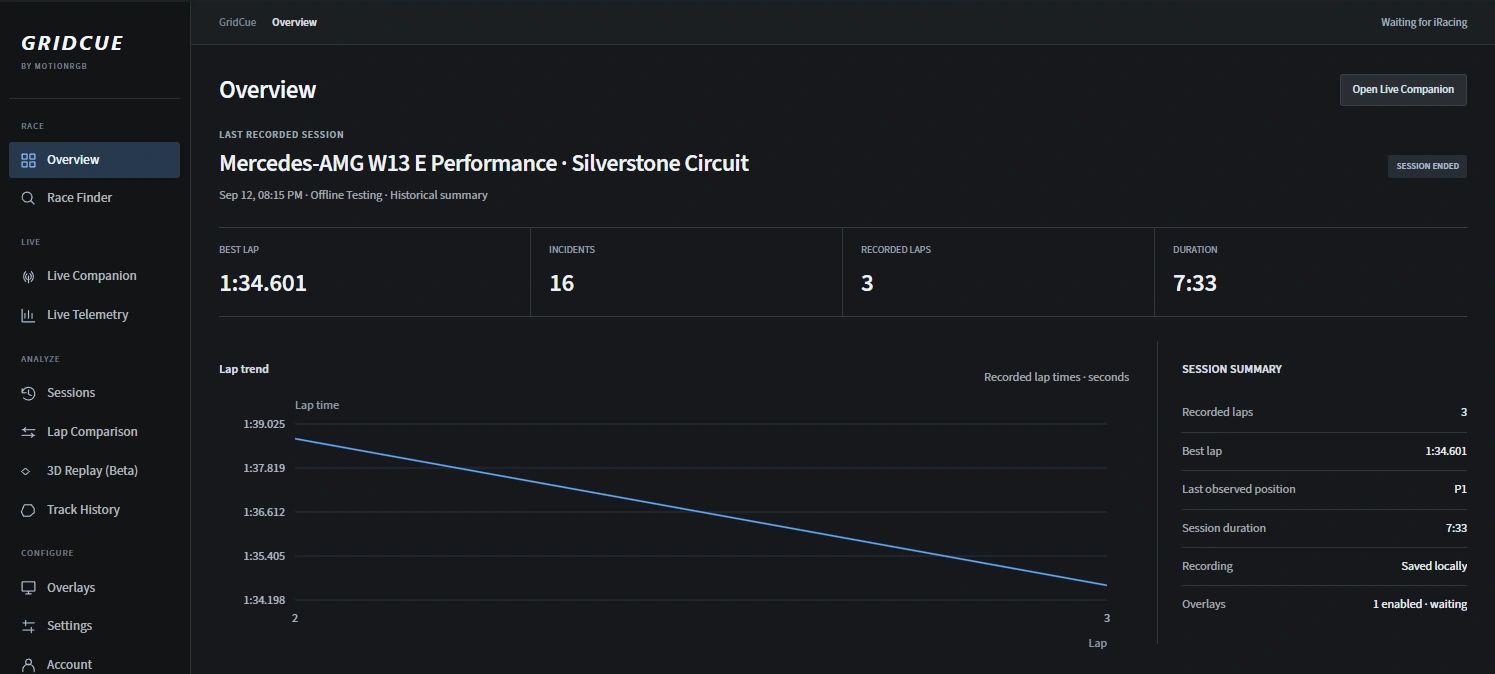The image size is (1495, 674).
Task: Click the SESSION ENDED badge
Action: tap(1427, 166)
